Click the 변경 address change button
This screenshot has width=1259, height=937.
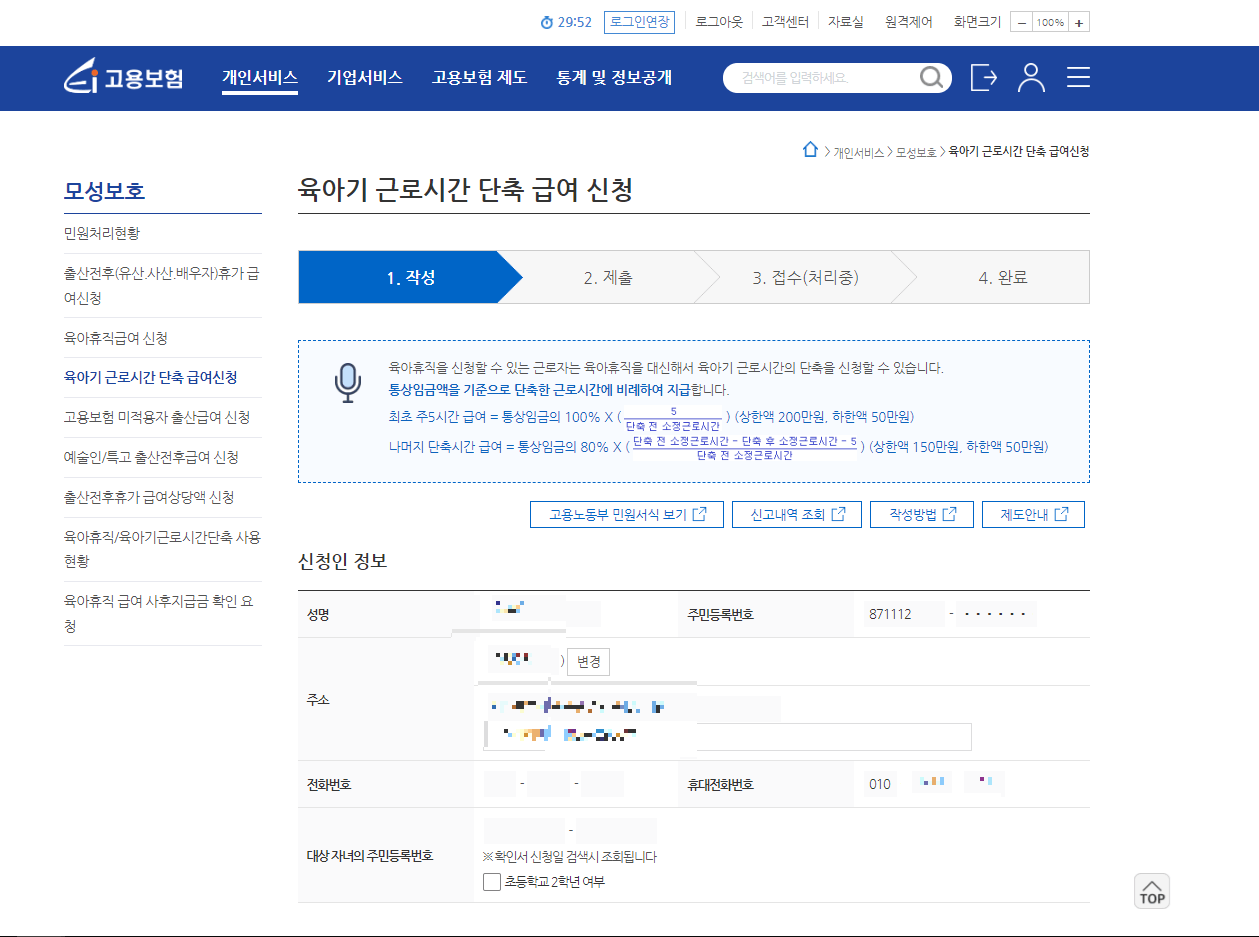click(x=587, y=661)
